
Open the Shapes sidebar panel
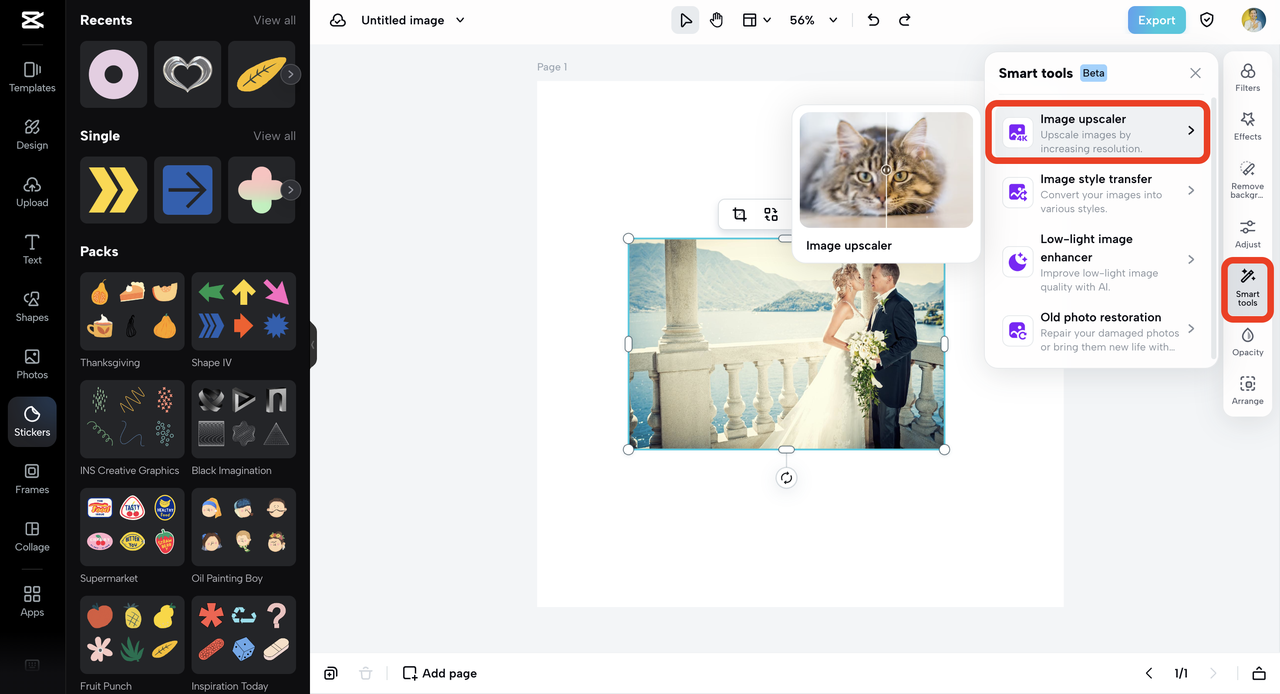[32, 306]
